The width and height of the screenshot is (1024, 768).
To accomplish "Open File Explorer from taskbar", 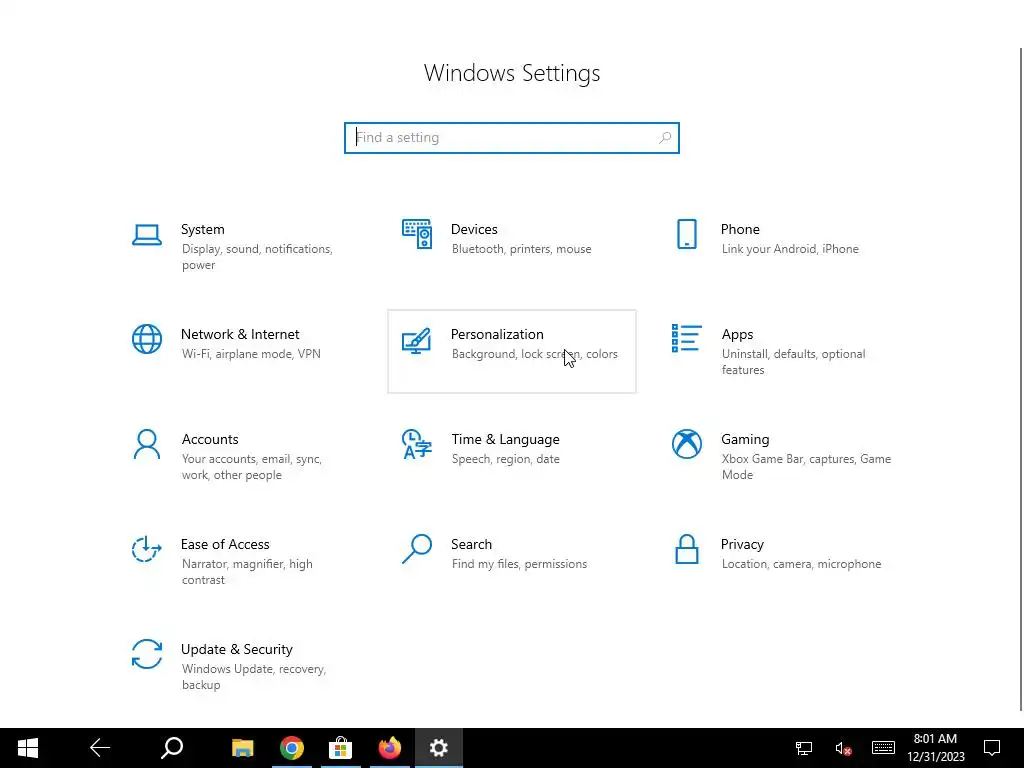I will tap(242, 748).
